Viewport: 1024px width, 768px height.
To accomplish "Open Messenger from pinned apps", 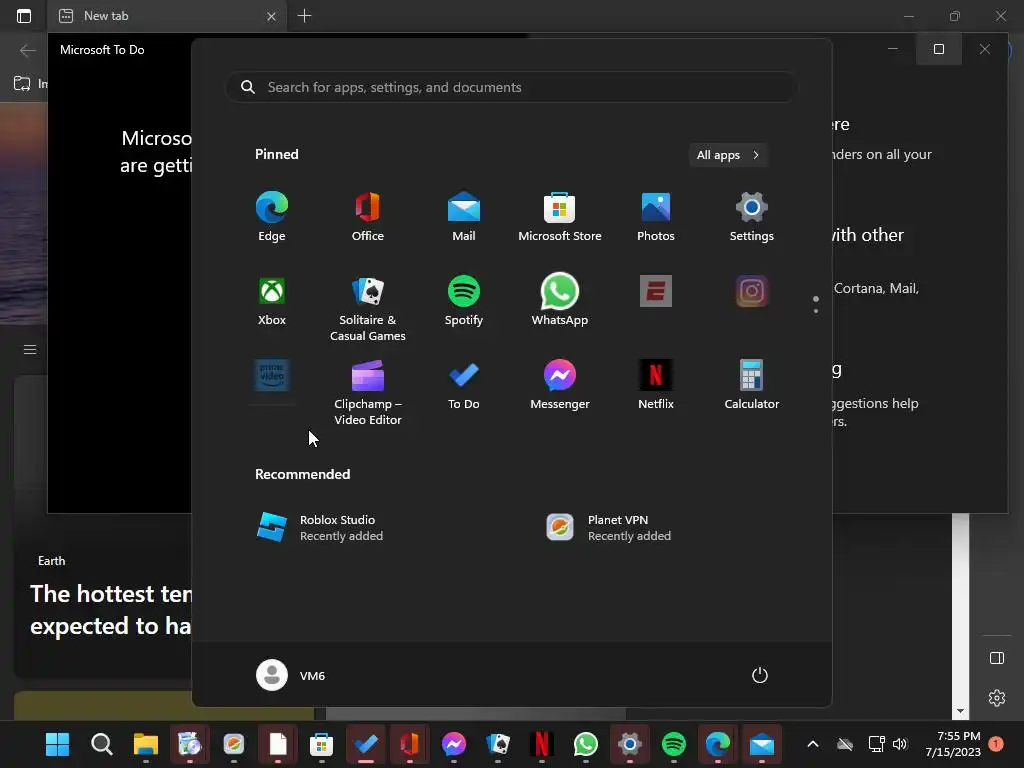I will [x=560, y=385].
